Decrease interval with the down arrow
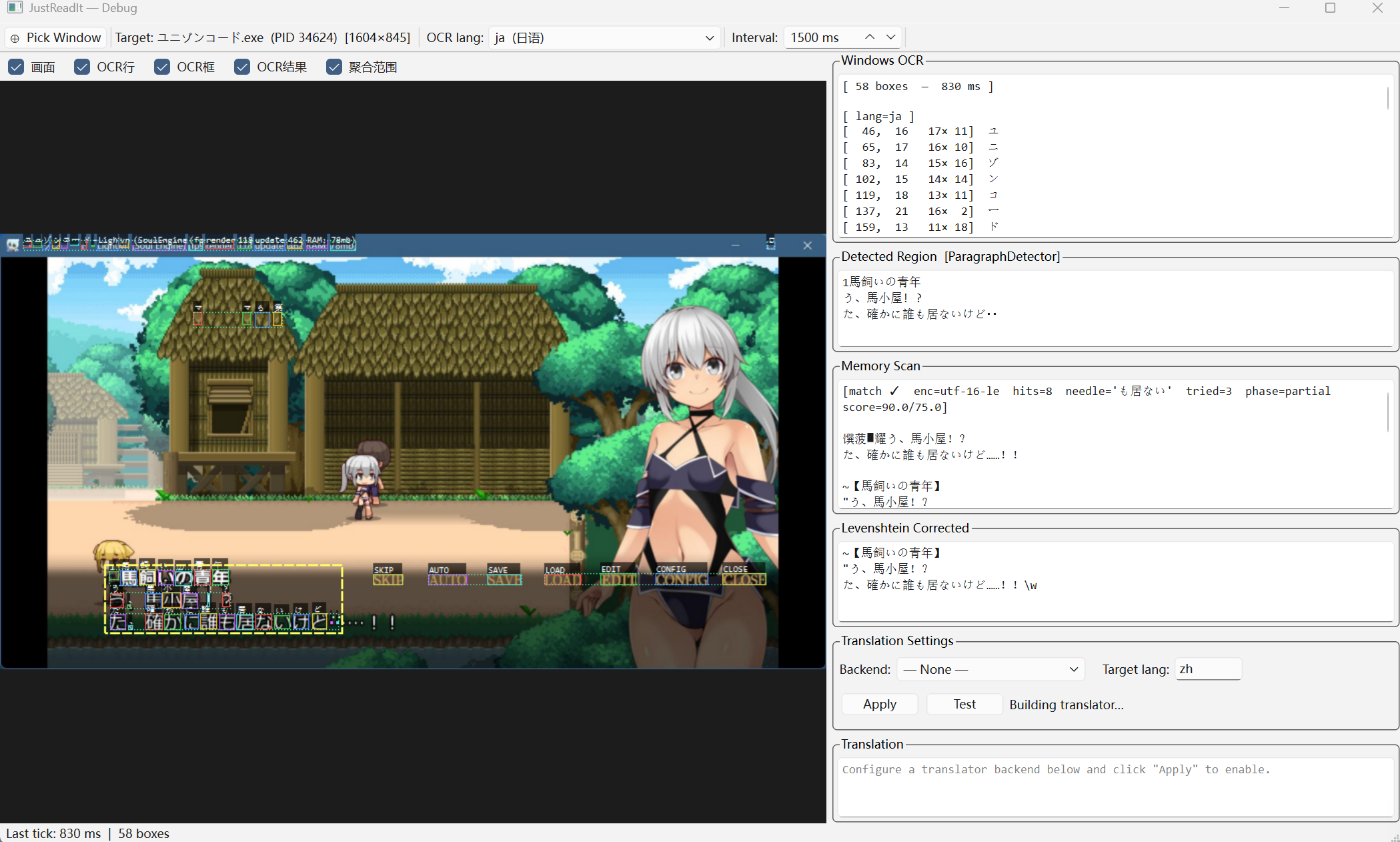Screen dimensions: 1400x842 pyautogui.click(x=890, y=37)
